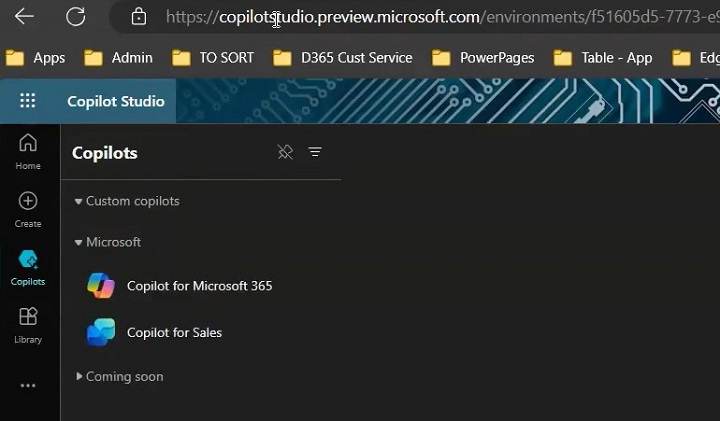Click the Copilot for Sales logo
This screenshot has width=720, height=421.
click(x=101, y=332)
